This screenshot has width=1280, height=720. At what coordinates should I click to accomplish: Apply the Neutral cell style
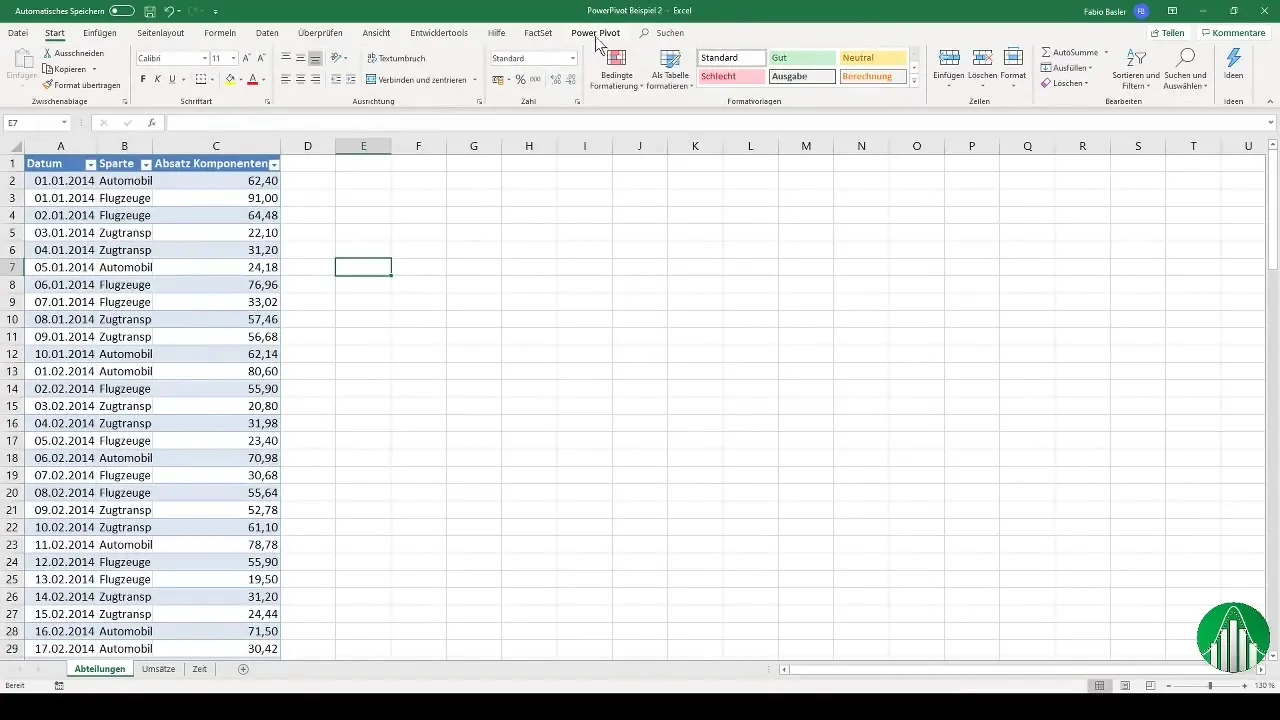click(873, 58)
